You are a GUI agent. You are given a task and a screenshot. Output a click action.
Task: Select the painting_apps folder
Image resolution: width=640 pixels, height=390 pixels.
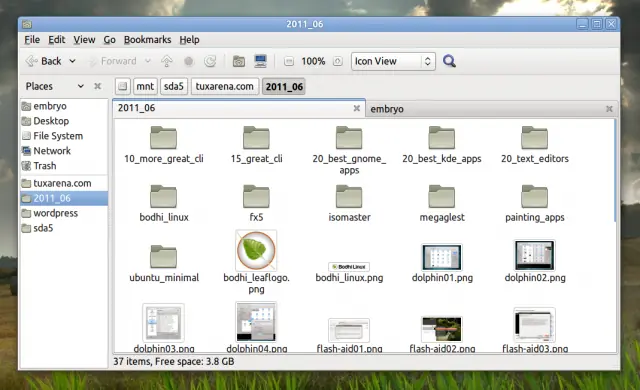535,203
